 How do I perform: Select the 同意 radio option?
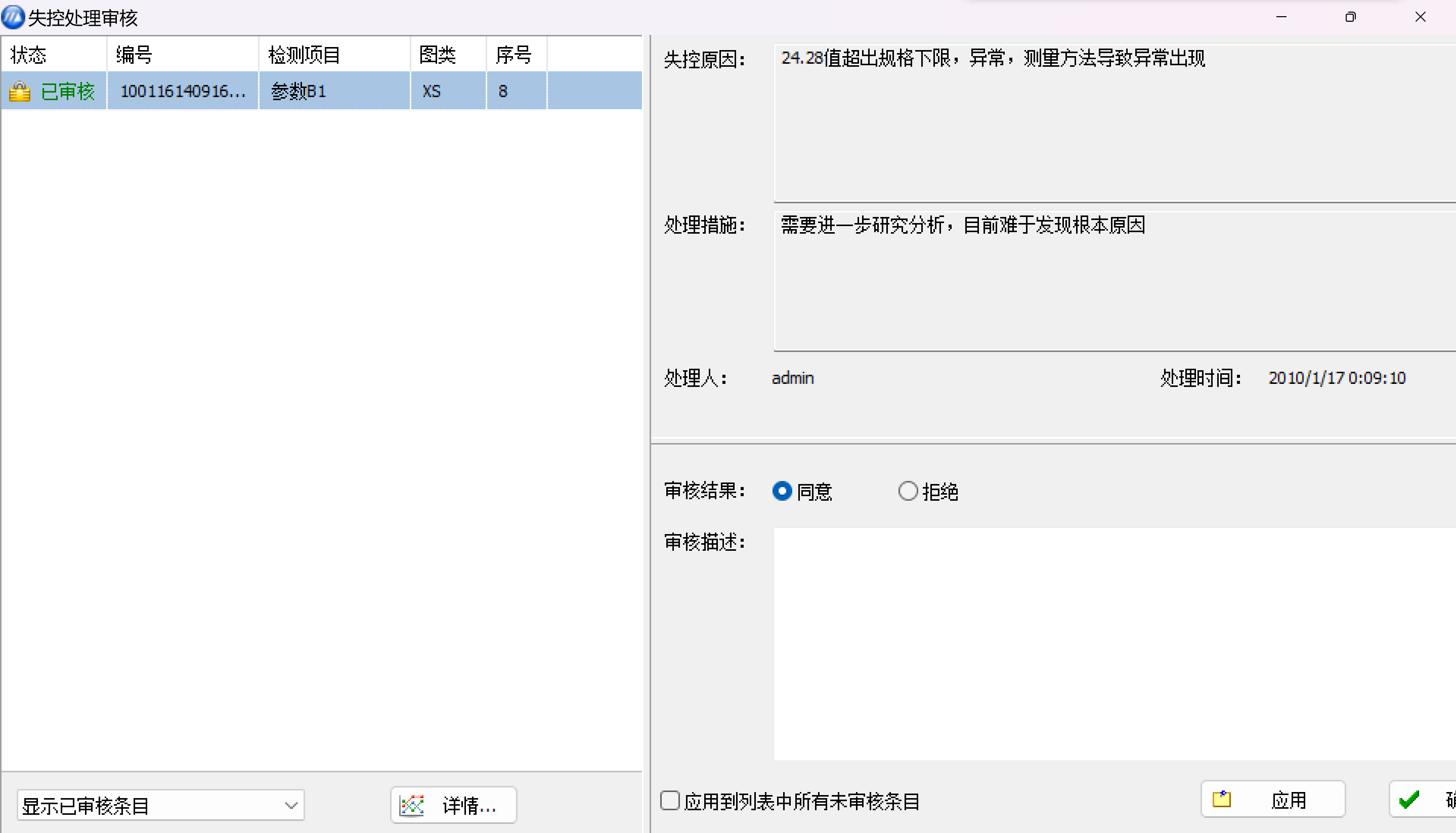(x=782, y=492)
